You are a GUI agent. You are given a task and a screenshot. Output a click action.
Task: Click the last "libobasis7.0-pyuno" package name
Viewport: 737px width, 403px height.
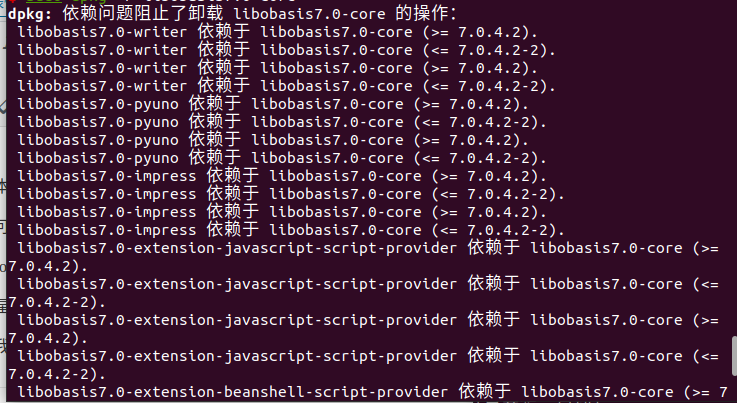(x=98, y=158)
